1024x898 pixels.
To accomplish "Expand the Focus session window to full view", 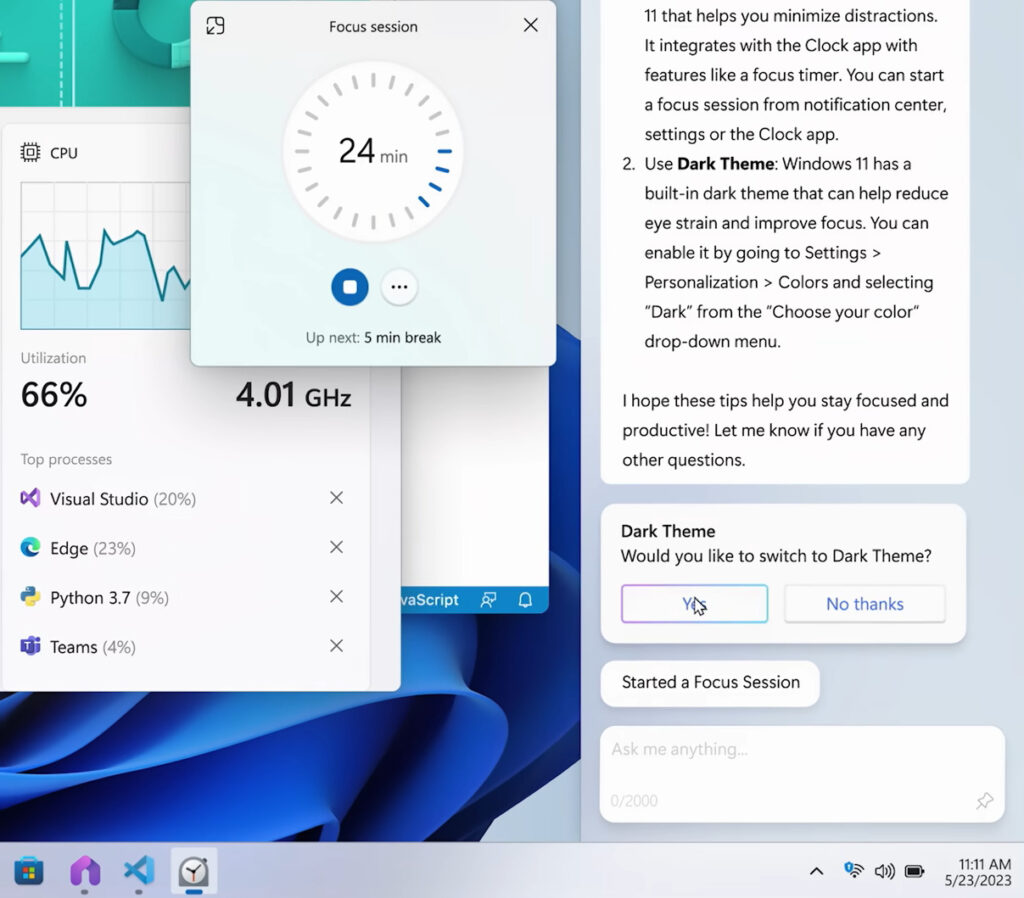I will tap(215, 26).
